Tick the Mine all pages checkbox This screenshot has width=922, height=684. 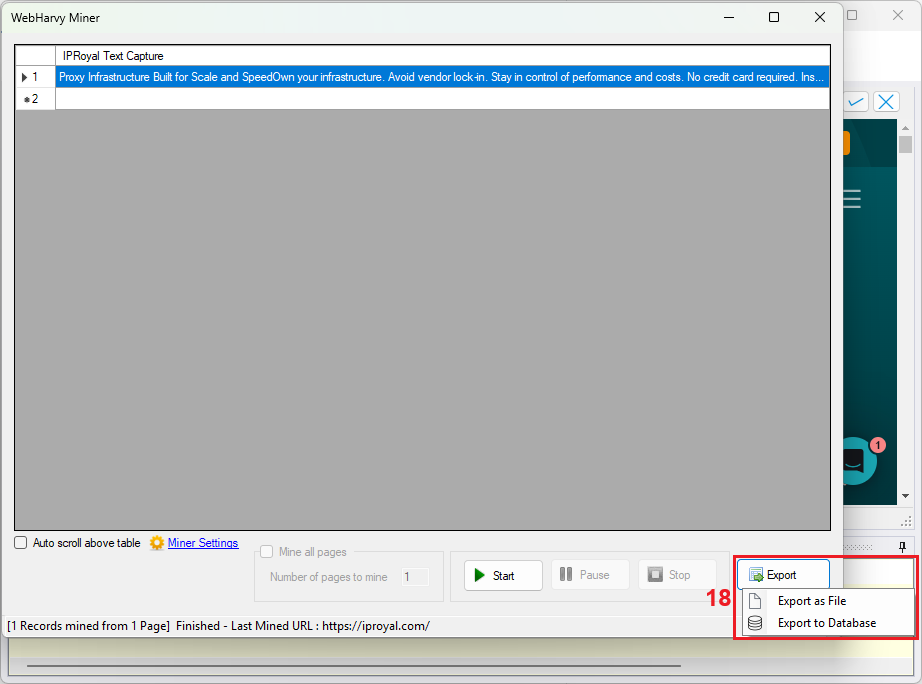pyautogui.click(x=267, y=552)
